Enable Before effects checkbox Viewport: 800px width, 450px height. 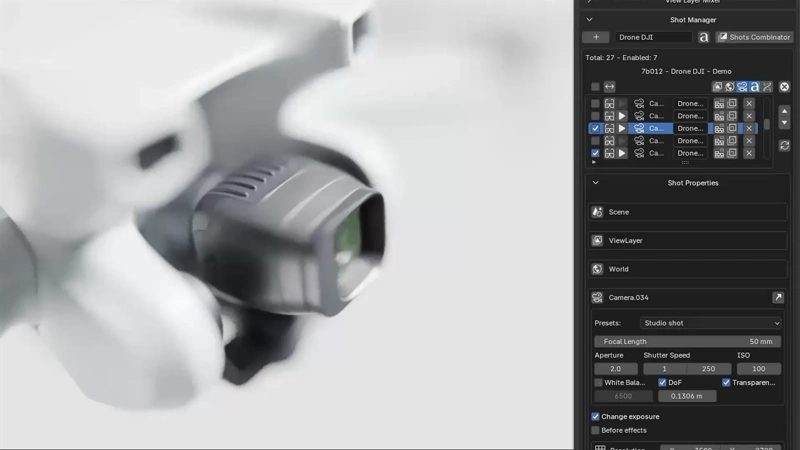tap(595, 431)
